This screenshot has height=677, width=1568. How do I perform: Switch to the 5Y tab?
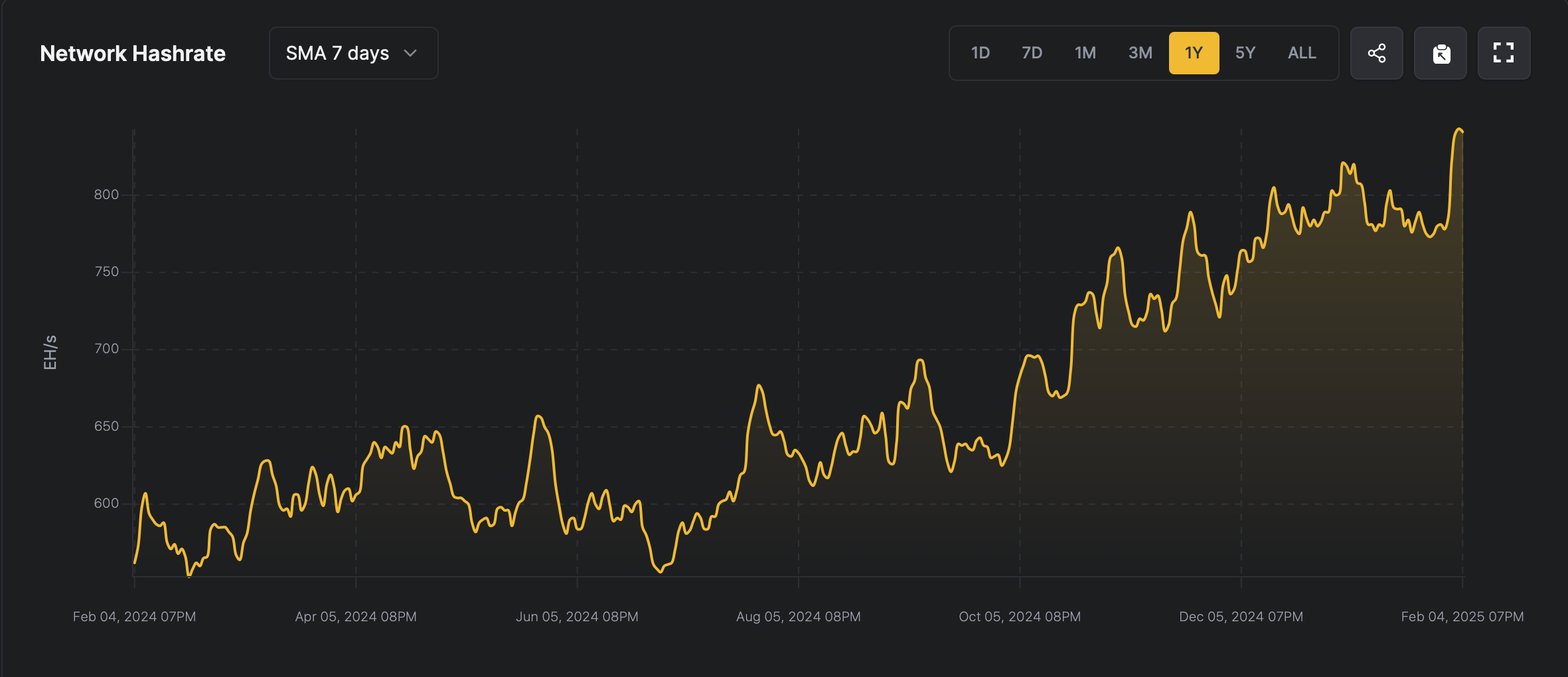(x=1246, y=53)
